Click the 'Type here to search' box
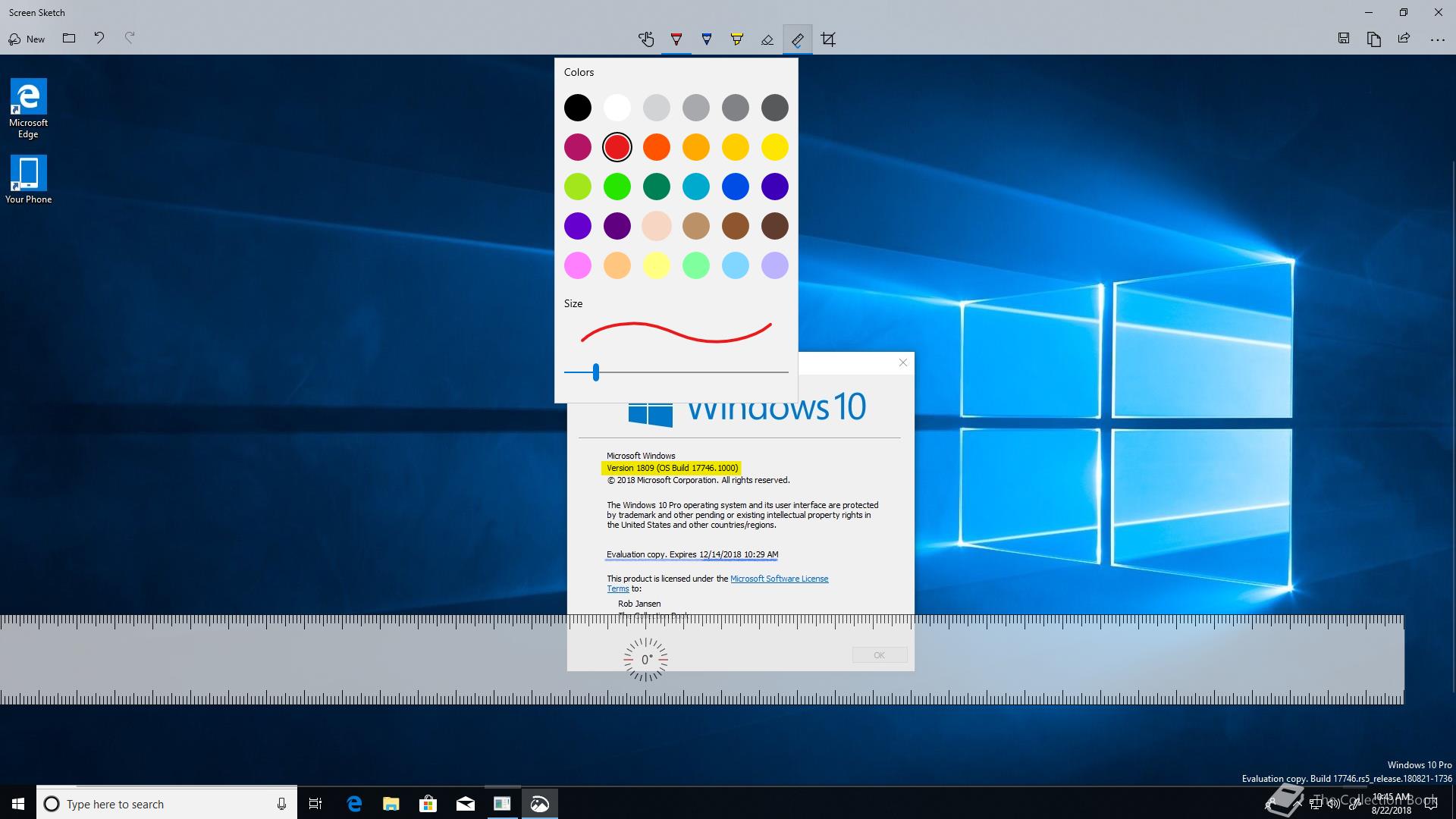Image resolution: width=1456 pixels, height=819 pixels. 167,804
